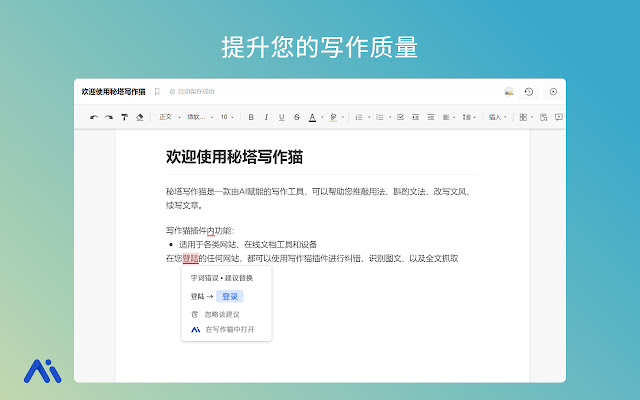Click the grid template icon in toolbar
The height and width of the screenshot is (400, 640).
pyautogui.click(x=523, y=118)
